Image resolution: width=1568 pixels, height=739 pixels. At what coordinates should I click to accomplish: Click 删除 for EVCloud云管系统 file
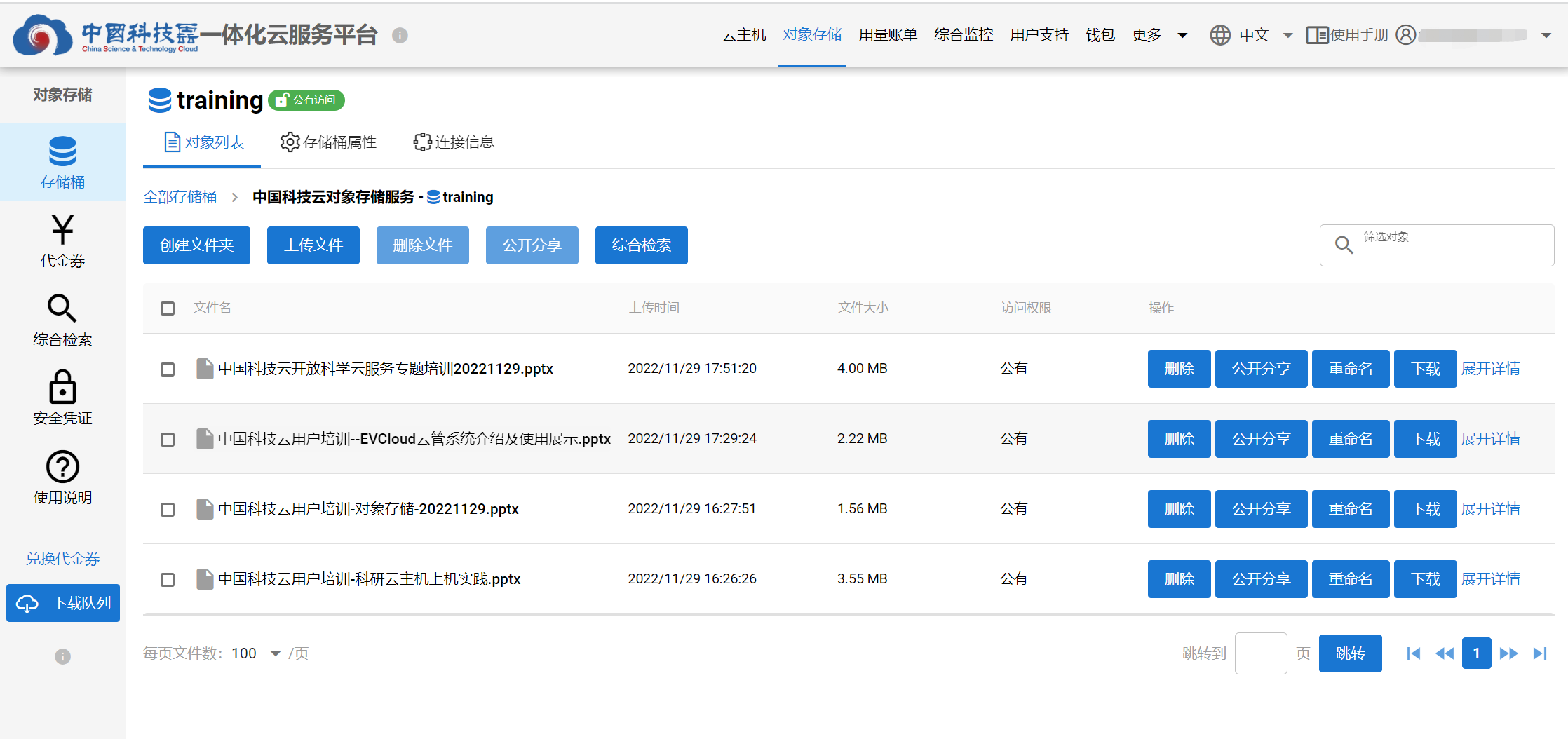click(x=1180, y=439)
